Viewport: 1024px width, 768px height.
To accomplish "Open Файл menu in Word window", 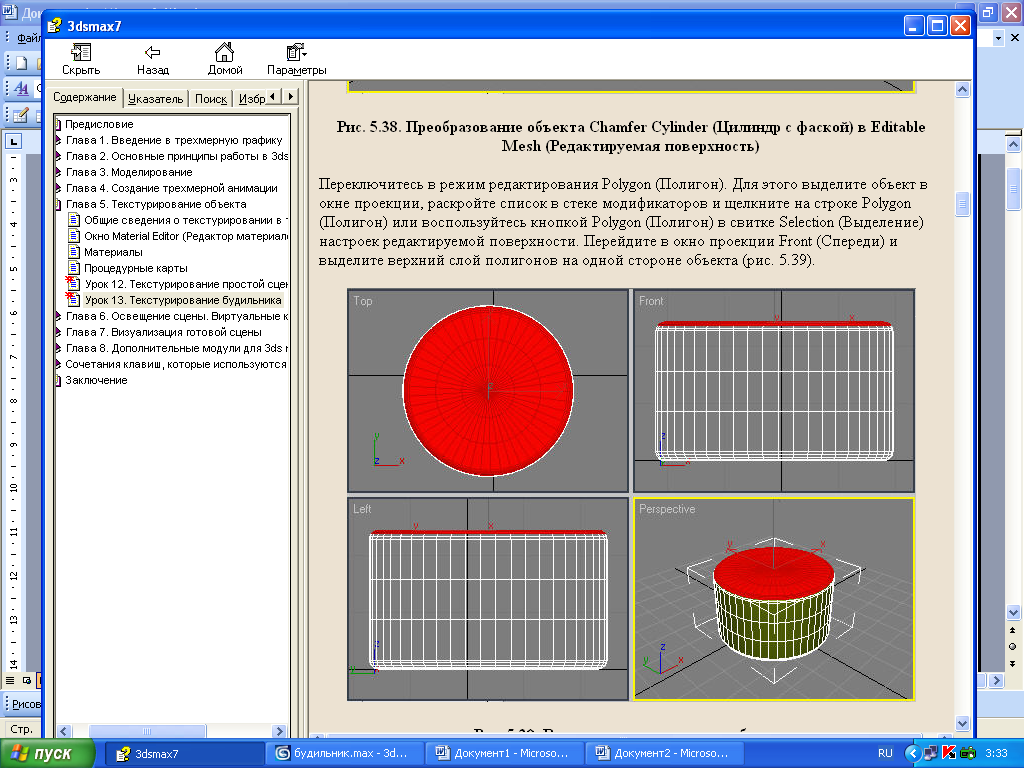I will click(x=28, y=38).
